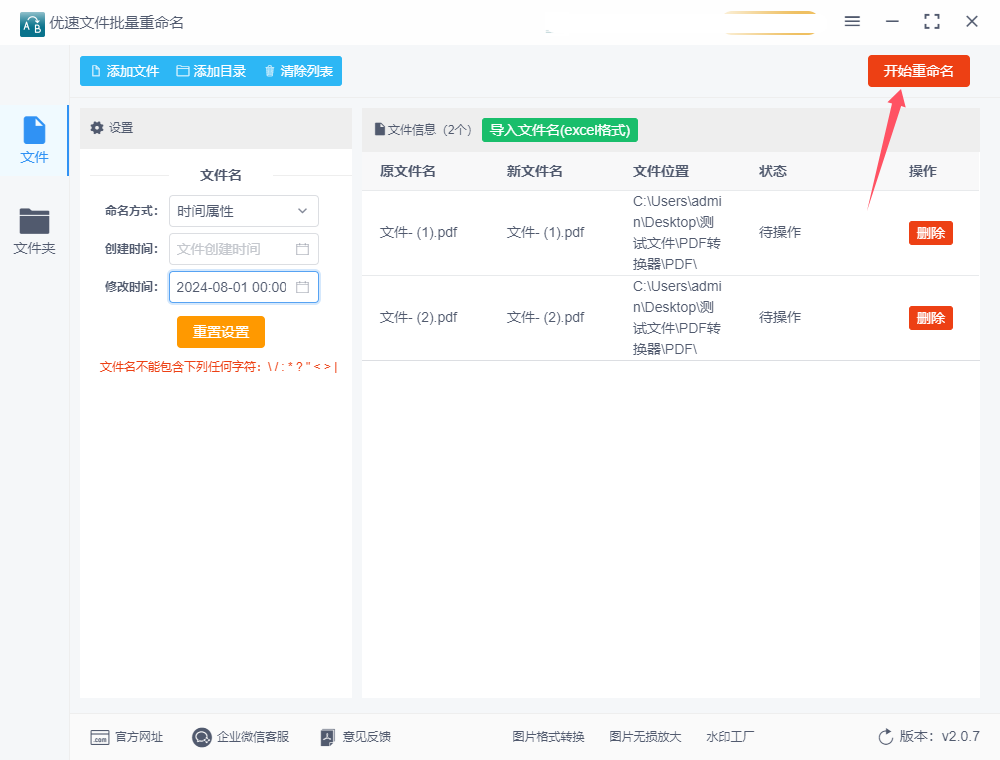Delete the 文件- (2).pdf row
The width and height of the screenshot is (1000, 760).
[x=930, y=318]
